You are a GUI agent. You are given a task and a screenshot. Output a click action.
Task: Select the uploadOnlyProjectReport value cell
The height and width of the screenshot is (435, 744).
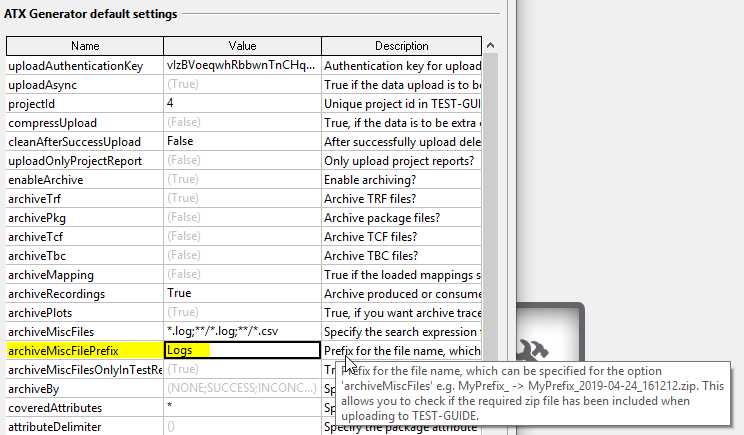242,160
